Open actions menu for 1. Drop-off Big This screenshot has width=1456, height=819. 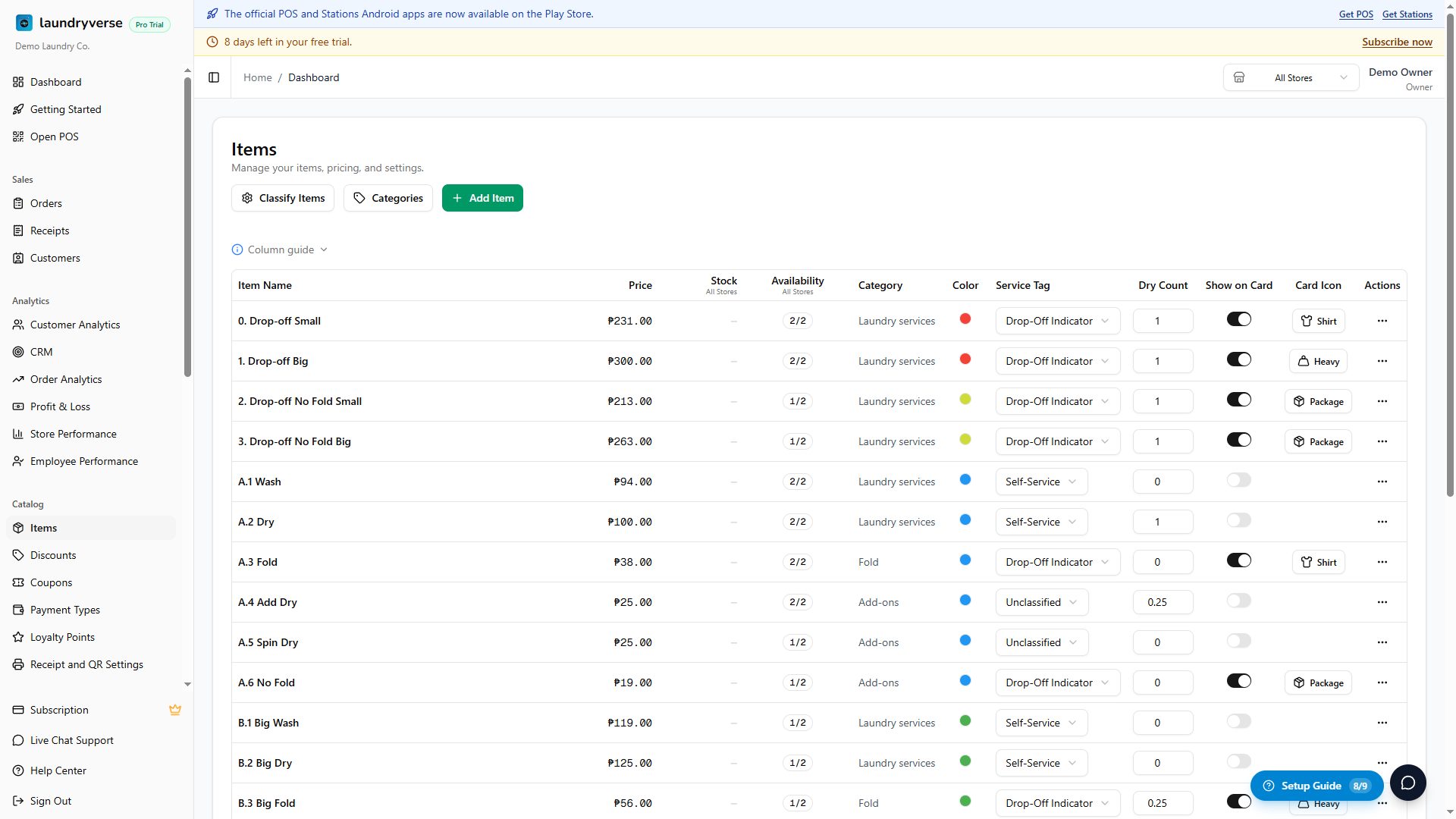[1382, 361]
